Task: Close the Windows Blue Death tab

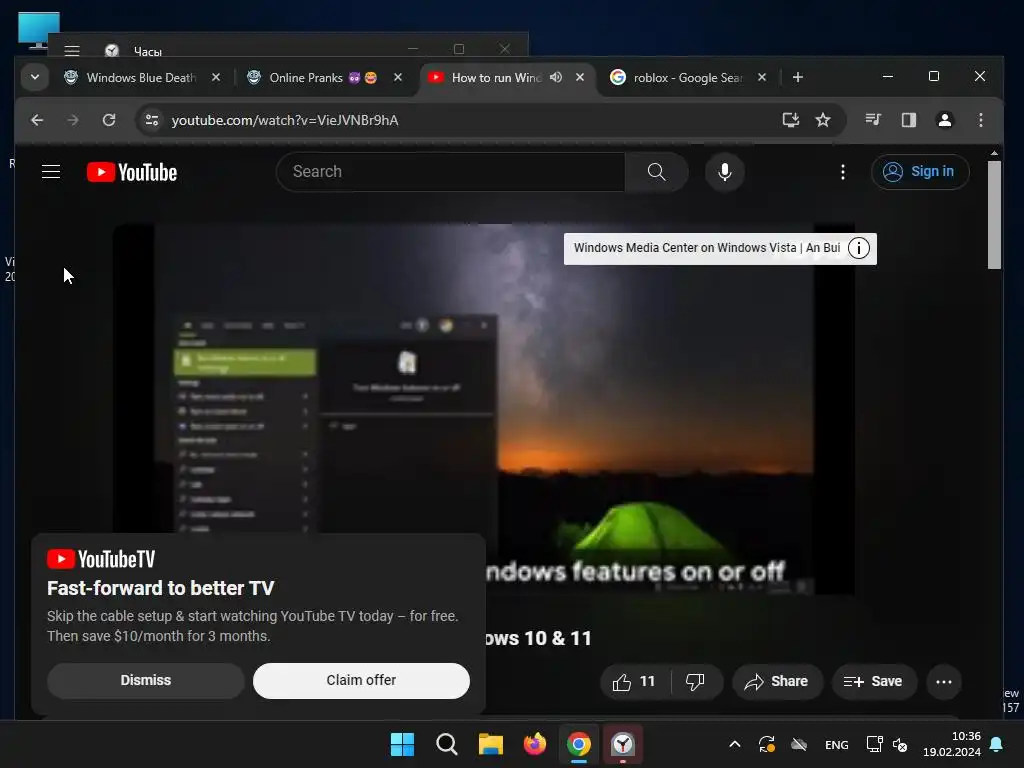Action: click(x=216, y=77)
